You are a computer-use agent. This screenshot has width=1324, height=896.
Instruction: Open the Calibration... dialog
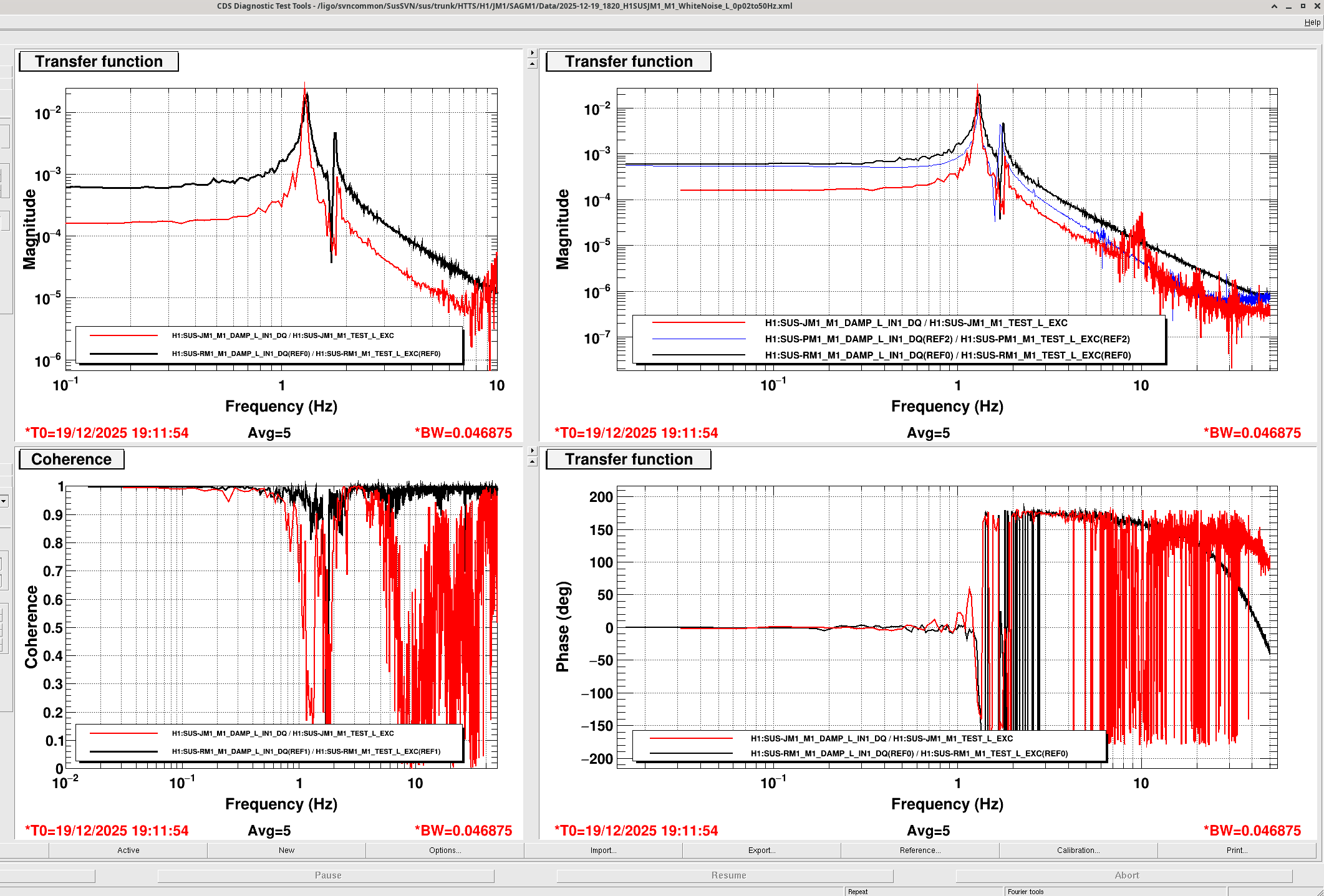point(1078,850)
